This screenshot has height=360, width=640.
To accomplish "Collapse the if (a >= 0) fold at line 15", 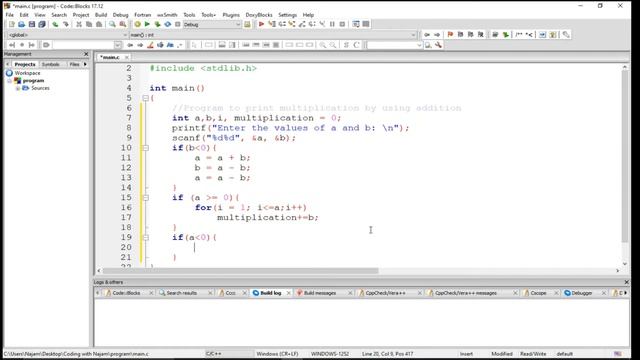I will [x=145, y=198].
